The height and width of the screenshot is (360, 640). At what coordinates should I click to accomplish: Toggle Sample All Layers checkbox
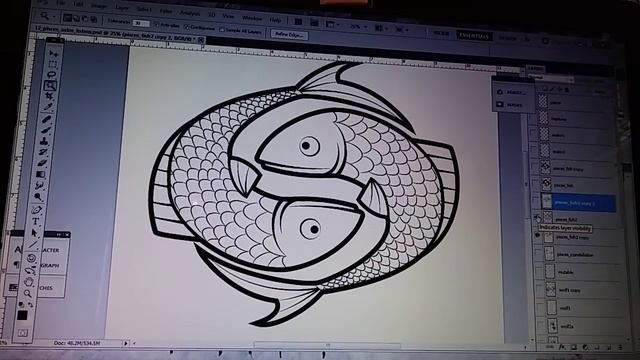222,29
